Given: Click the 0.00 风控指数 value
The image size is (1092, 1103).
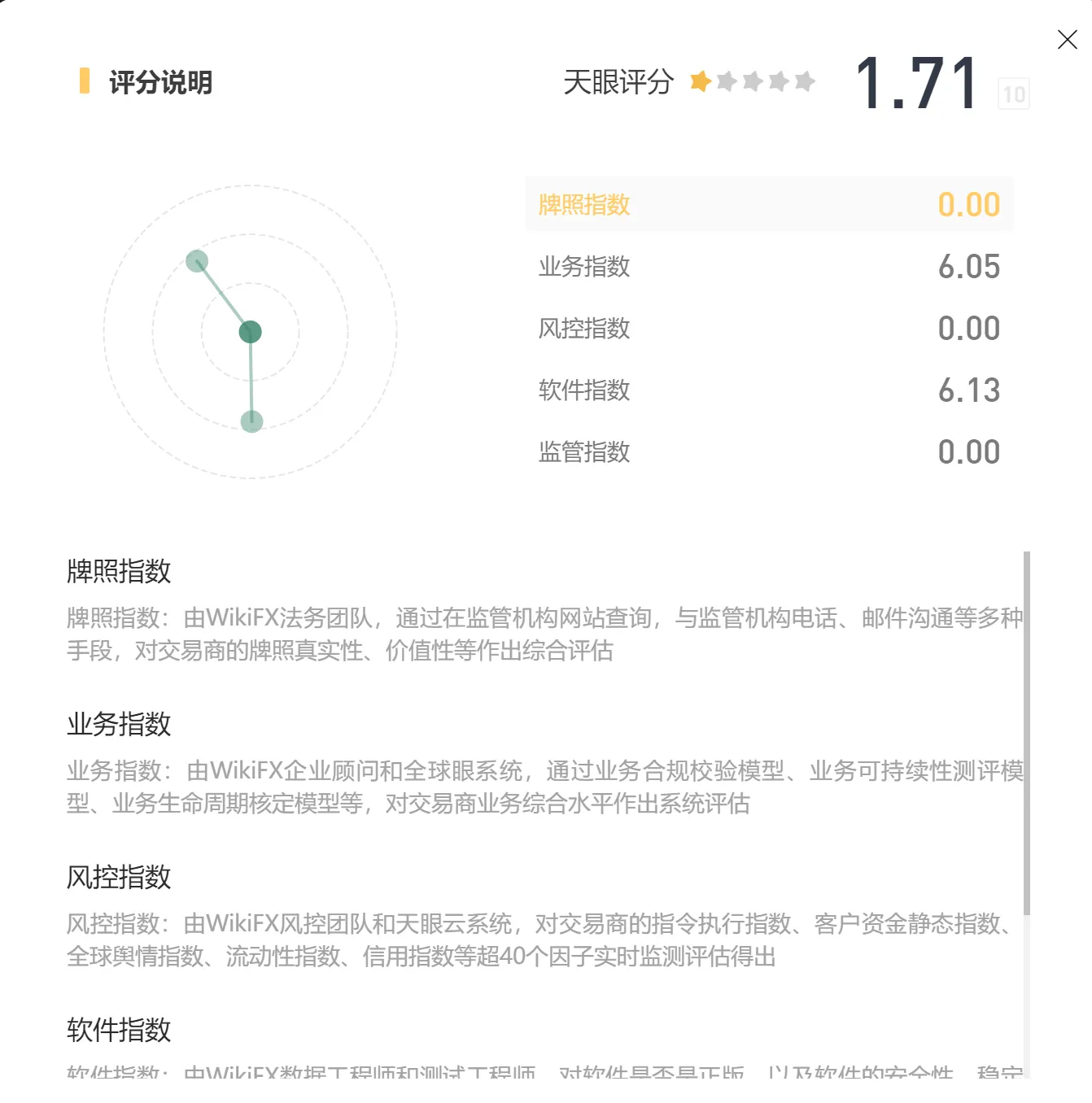Looking at the screenshot, I should pos(968,329).
